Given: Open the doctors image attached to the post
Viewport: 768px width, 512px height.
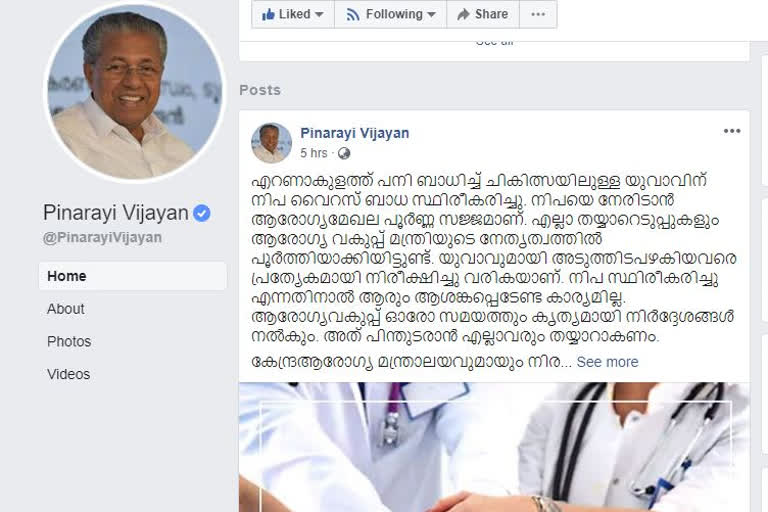Looking at the screenshot, I should 494,447.
